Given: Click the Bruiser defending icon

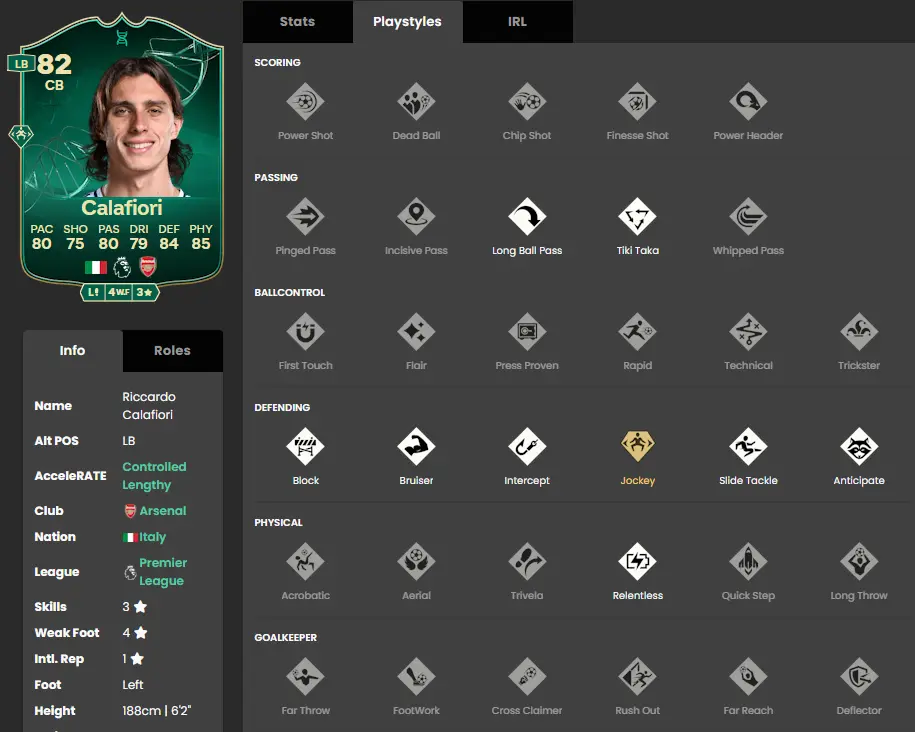Looking at the screenshot, I should tap(416, 447).
